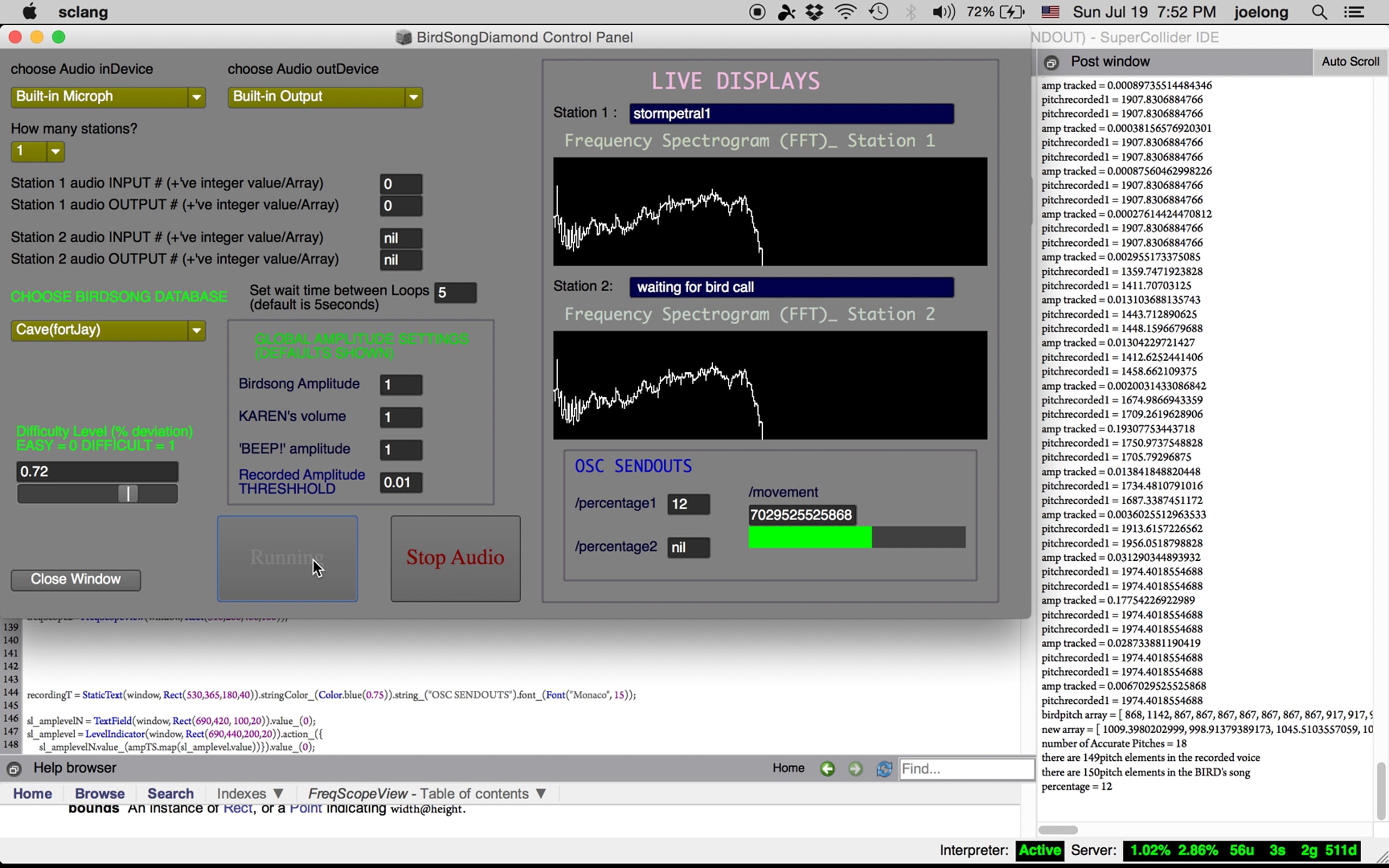The image size is (1389, 868).
Task: Expand the Indexes dropdown
Action: (250, 794)
